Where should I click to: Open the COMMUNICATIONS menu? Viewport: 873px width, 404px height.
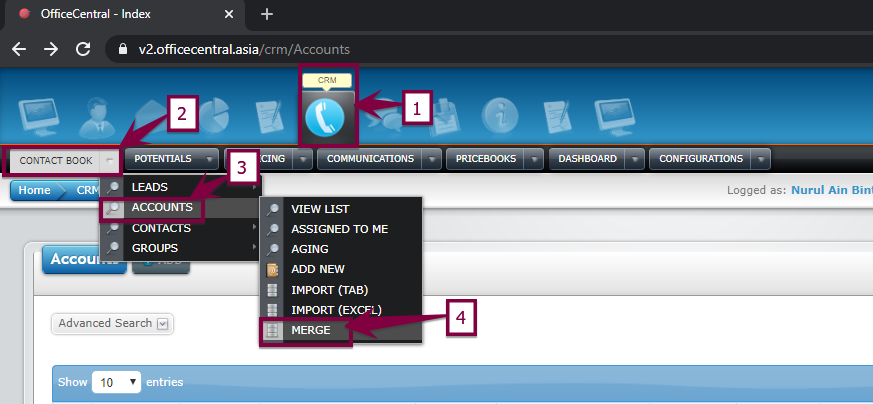click(x=370, y=159)
